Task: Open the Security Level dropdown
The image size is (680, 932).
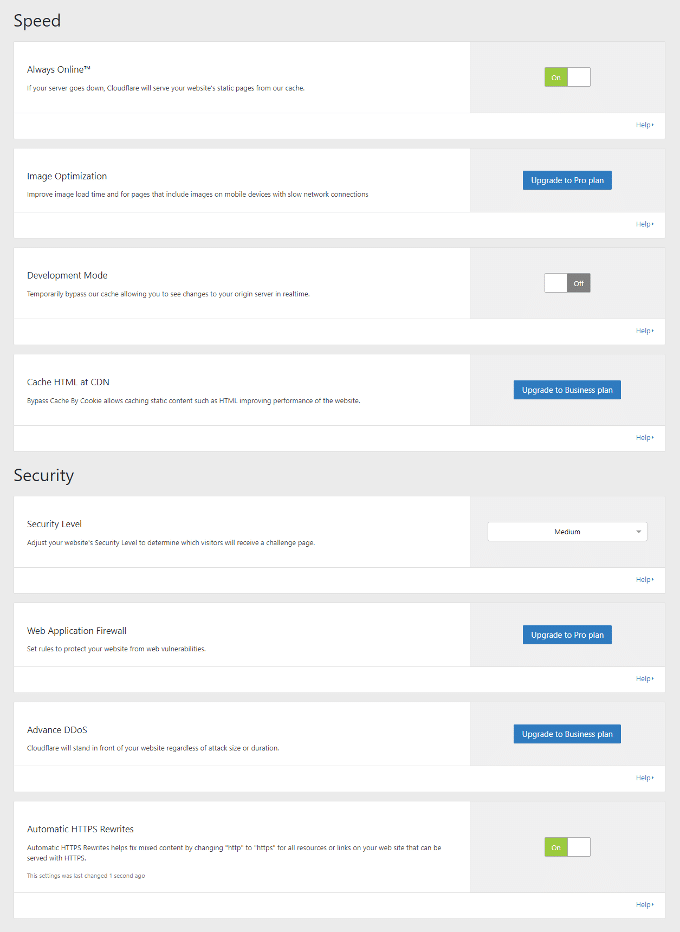Action: click(x=567, y=532)
